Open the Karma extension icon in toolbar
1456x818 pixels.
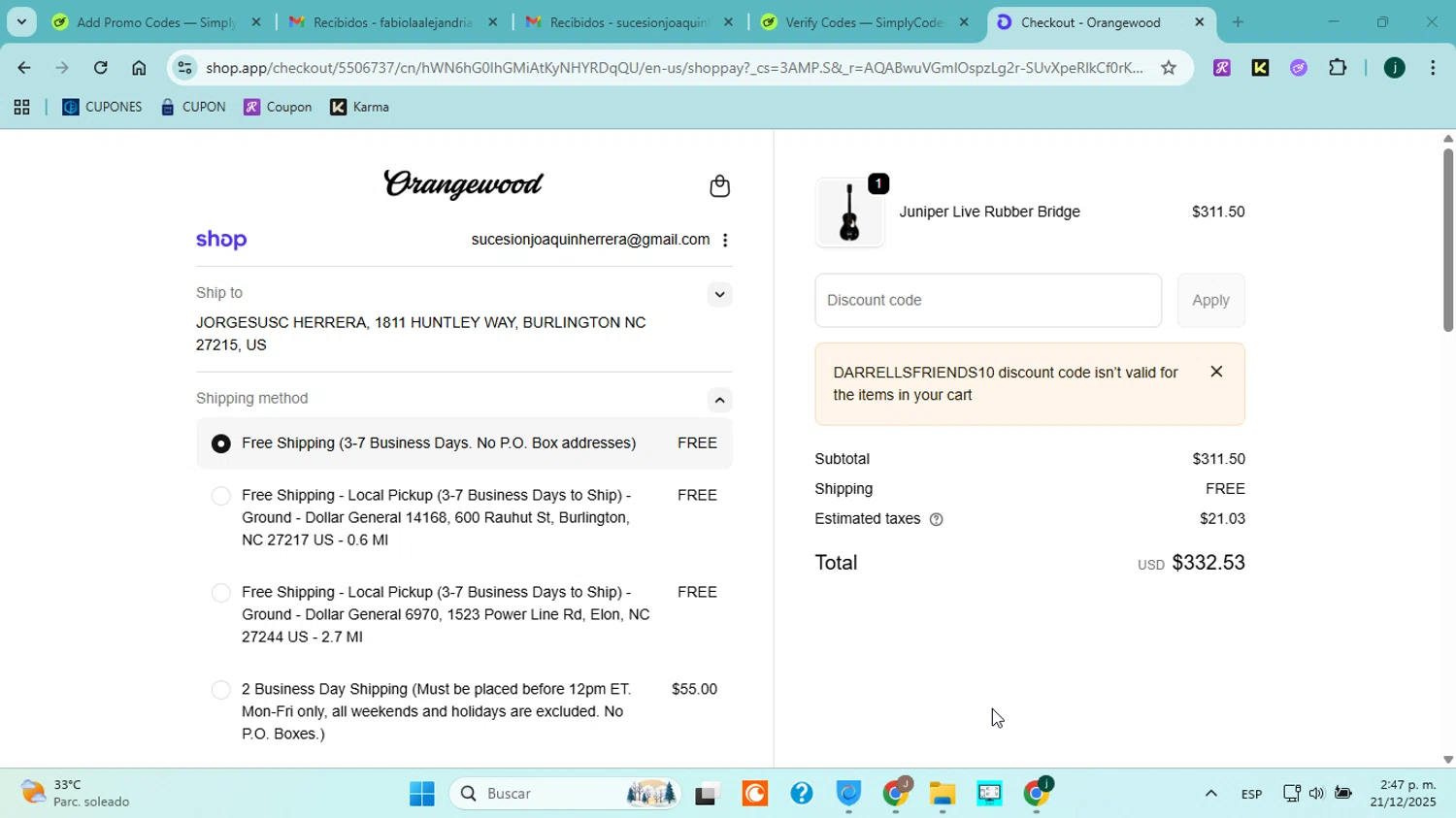1260,68
